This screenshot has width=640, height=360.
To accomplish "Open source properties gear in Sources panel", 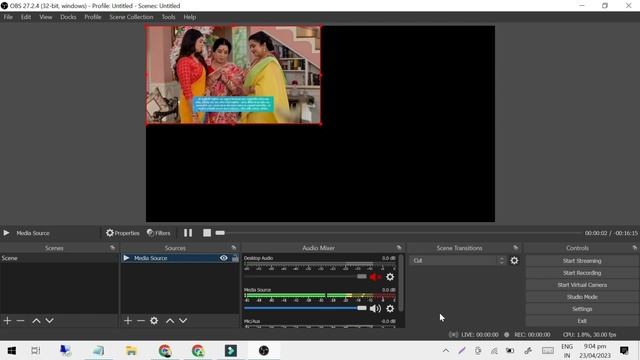I will pos(154,321).
